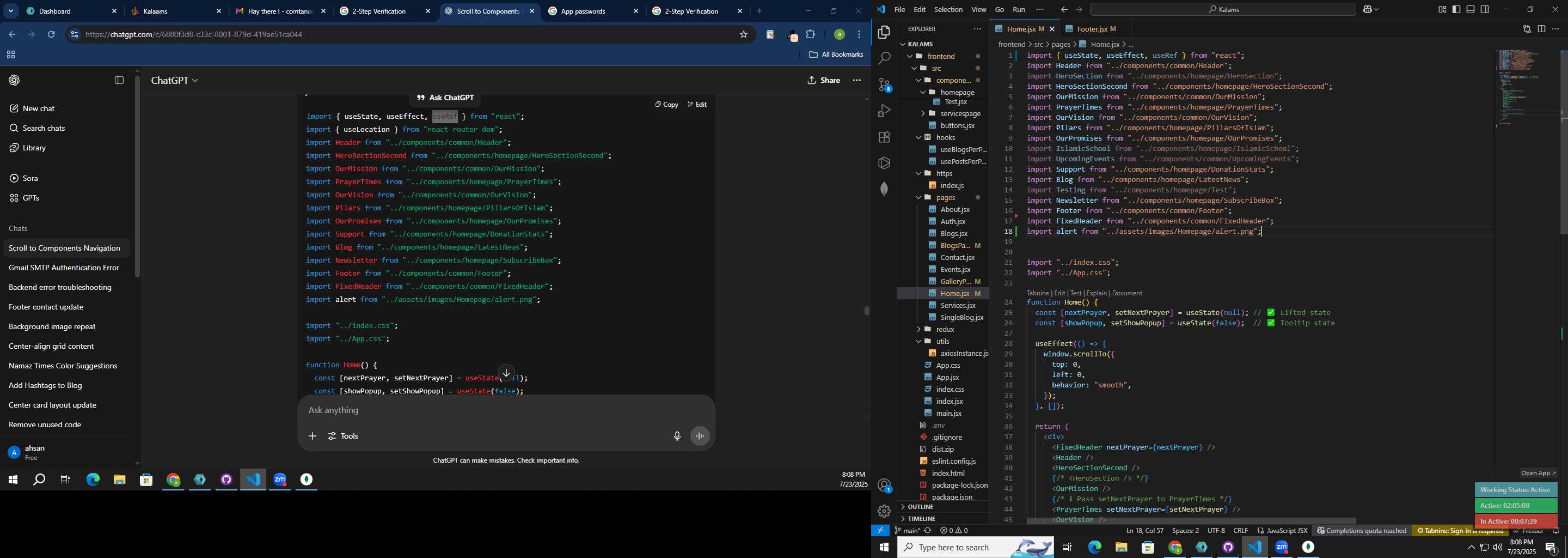Image resolution: width=1568 pixels, height=558 pixels.
Task: Click Copilot icon in VS Code title bar
Action: point(1367,10)
